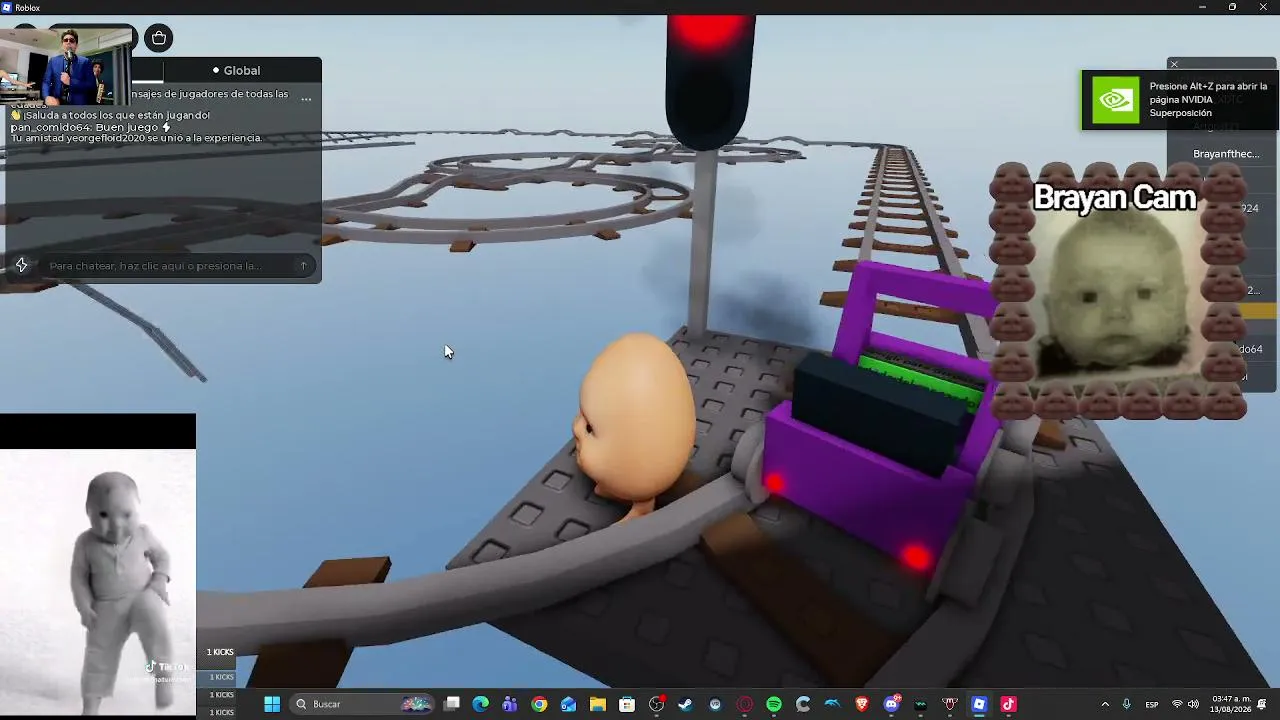Open Outlook mail from taskbar
Viewport: 1280px width, 720px height.
click(x=569, y=704)
